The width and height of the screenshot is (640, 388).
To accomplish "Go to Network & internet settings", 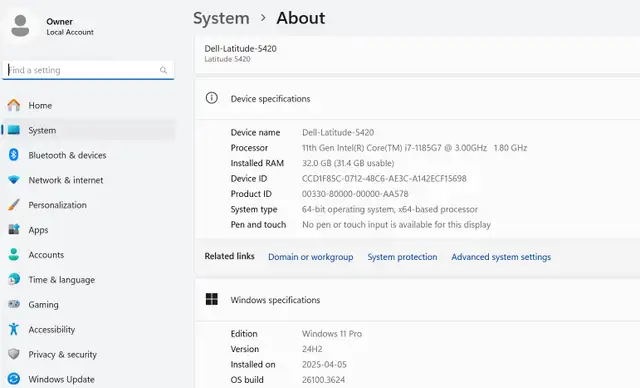I will pyautogui.click(x=89, y=180).
